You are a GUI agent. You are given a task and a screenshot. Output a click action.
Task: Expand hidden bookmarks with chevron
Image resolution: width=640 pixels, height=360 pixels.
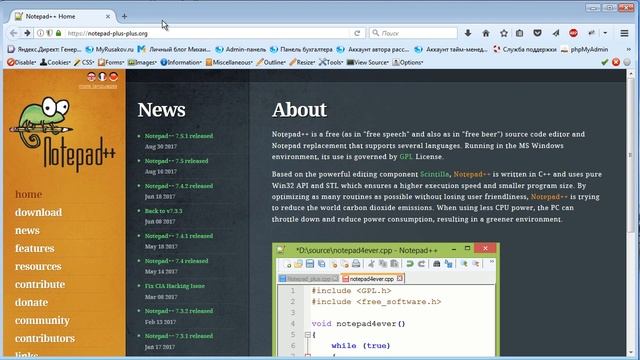click(x=629, y=49)
